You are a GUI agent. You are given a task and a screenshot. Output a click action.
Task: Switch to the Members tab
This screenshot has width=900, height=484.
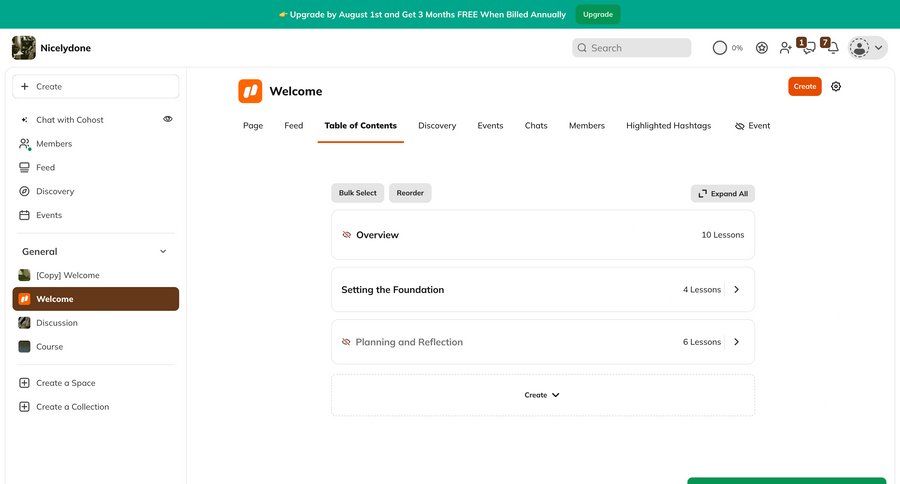(587, 126)
